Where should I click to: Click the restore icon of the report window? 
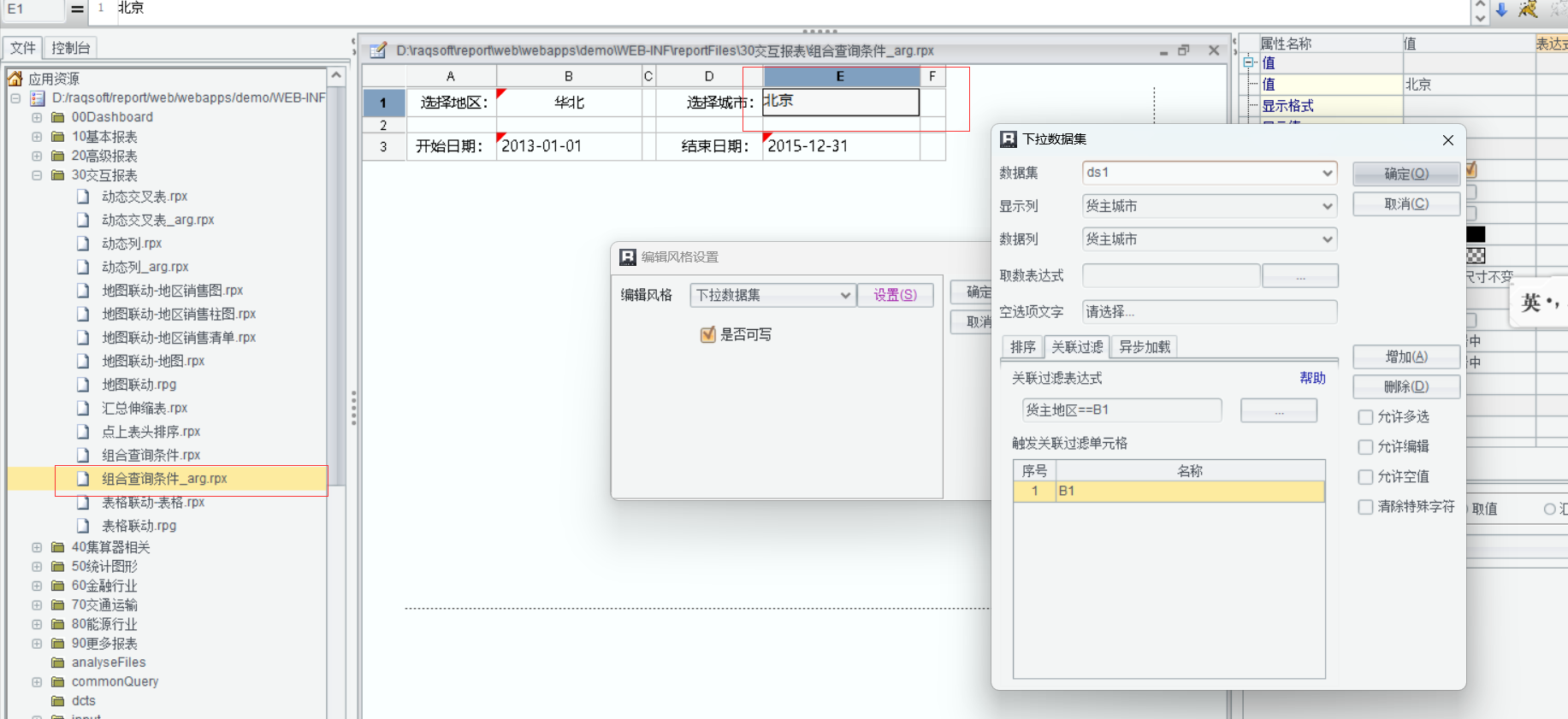click(x=1184, y=51)
